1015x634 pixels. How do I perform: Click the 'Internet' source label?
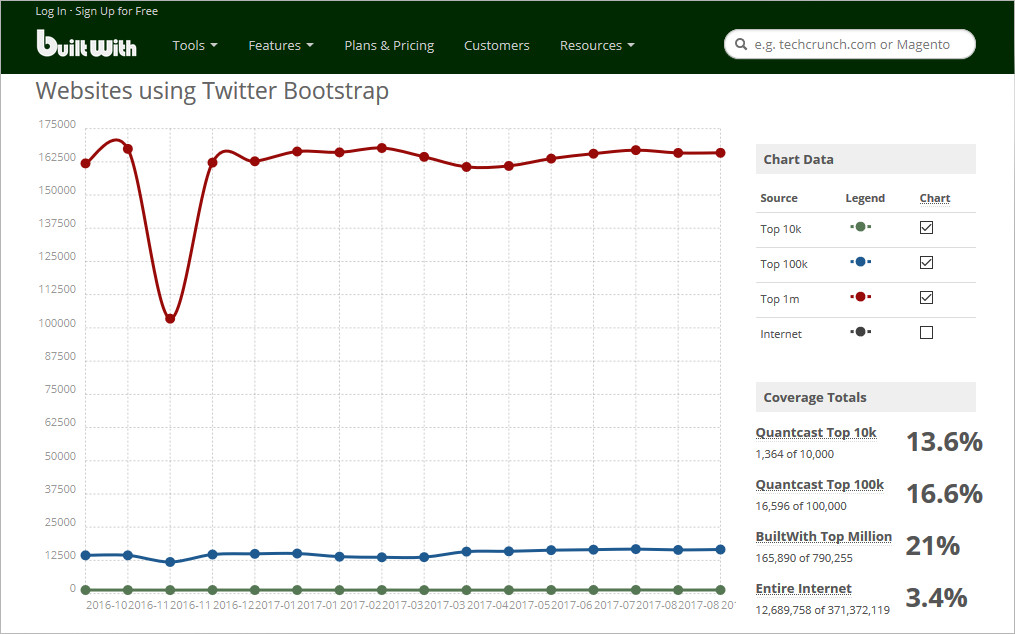(781, 334)
